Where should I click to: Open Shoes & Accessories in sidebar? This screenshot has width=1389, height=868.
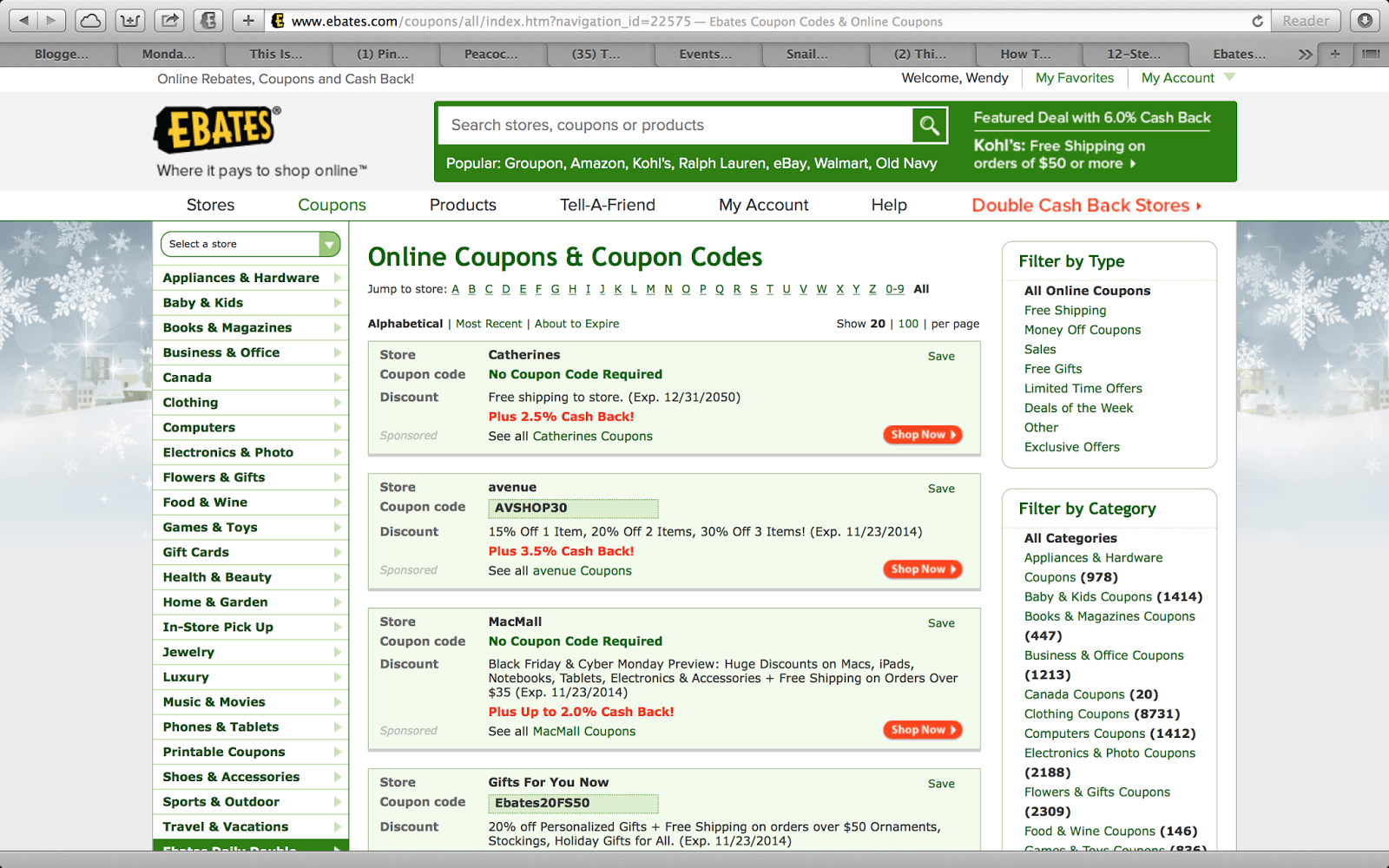click(x=231, y=777)
